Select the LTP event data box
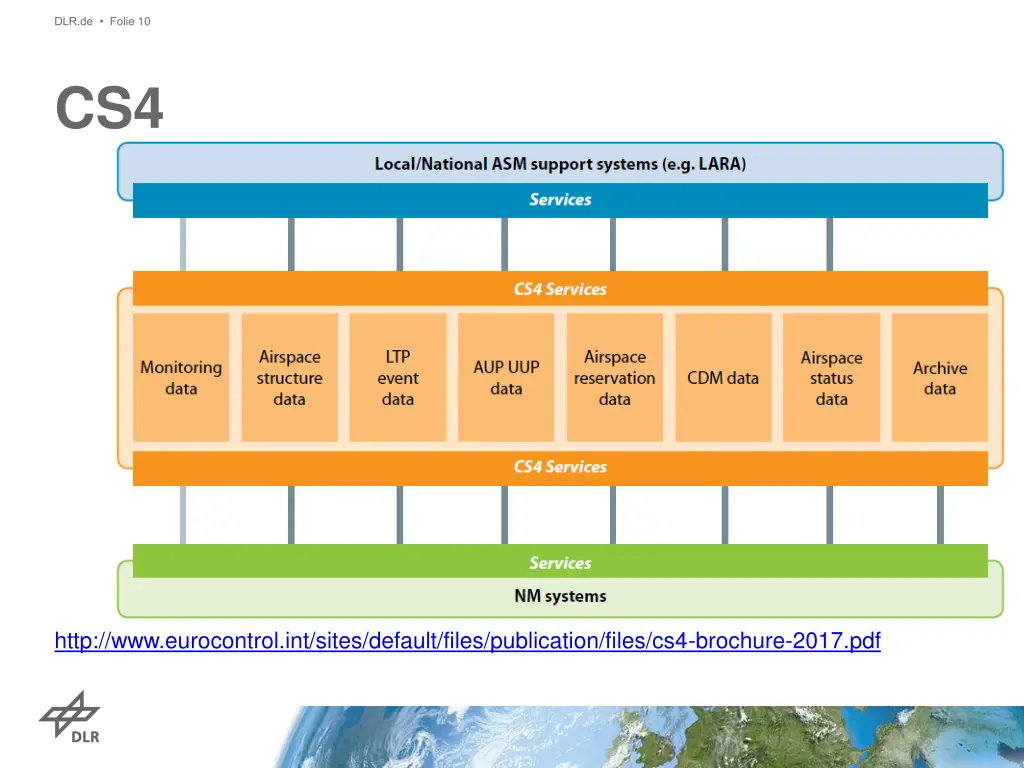The width and height of the screenshot is (1024, 768). (x=398, y=378)
